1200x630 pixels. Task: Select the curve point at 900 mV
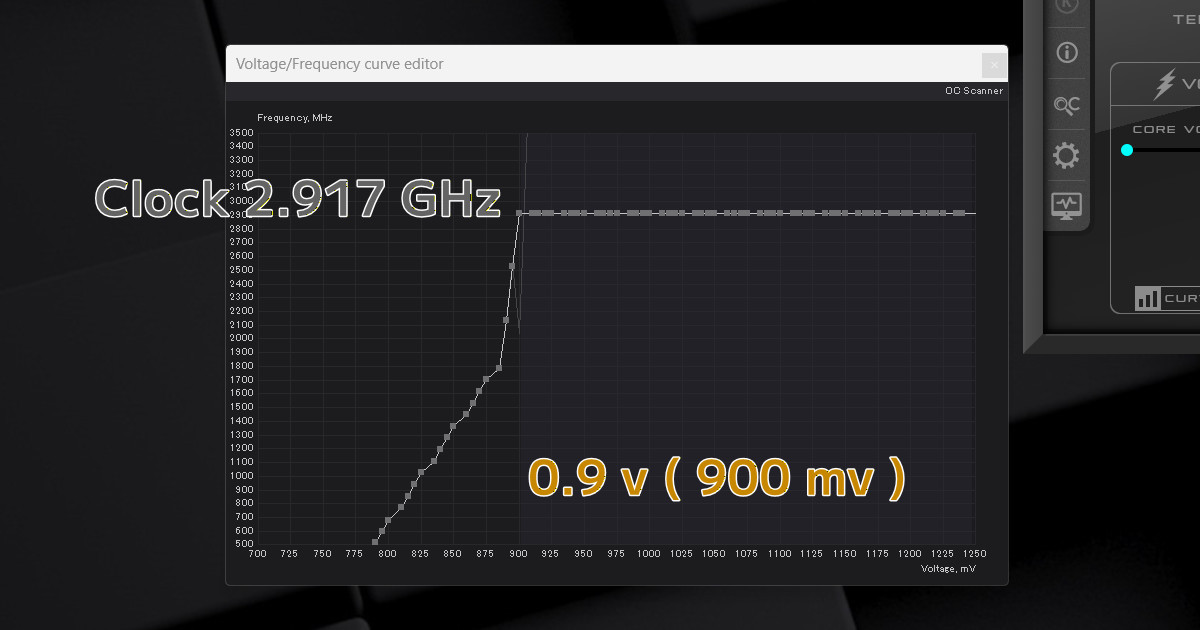[519, 213]
